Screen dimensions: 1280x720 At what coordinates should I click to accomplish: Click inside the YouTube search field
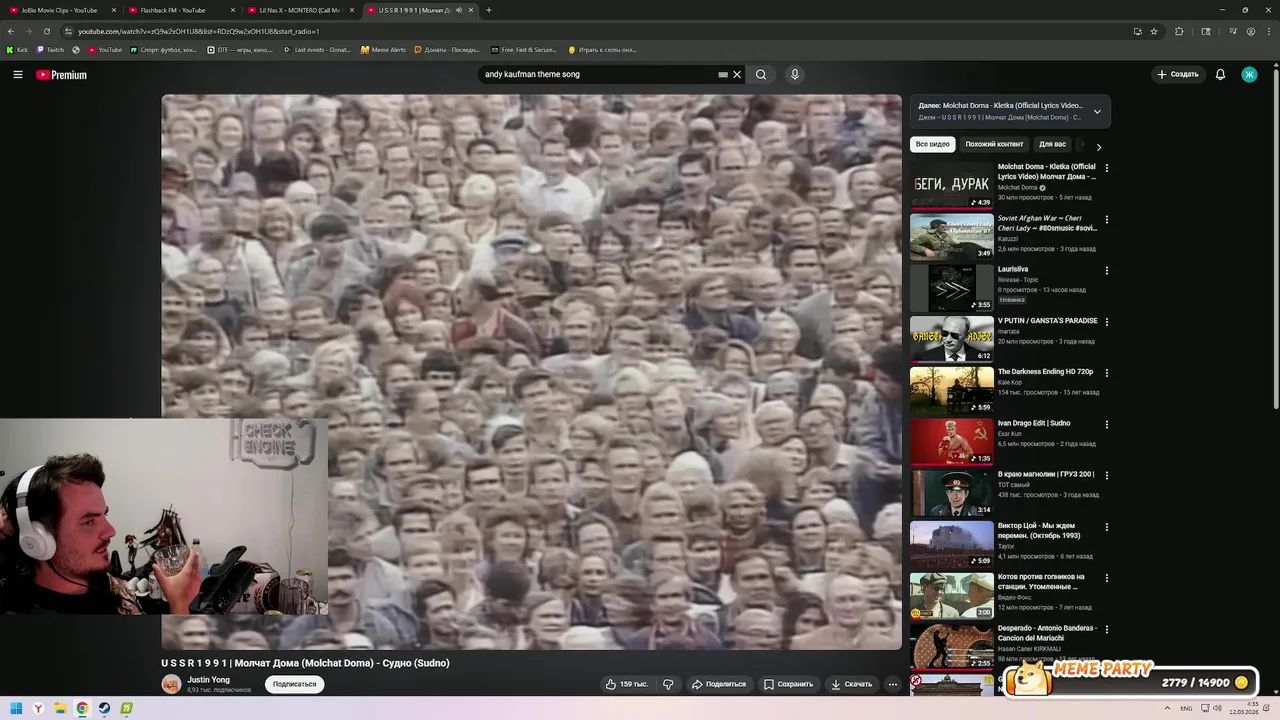tap(598, 74)
